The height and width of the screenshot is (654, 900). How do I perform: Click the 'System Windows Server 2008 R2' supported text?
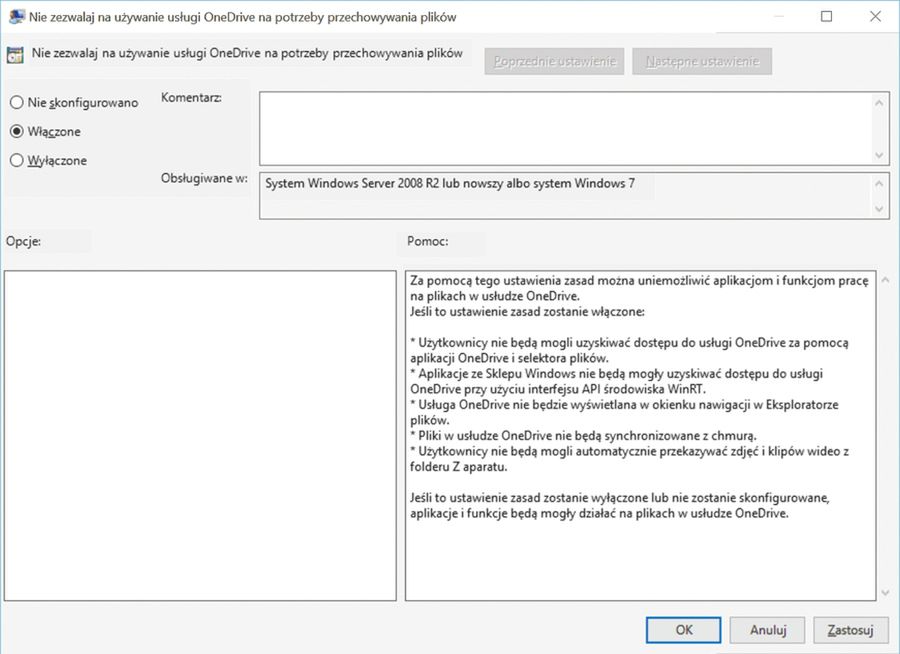coord(450,183)
